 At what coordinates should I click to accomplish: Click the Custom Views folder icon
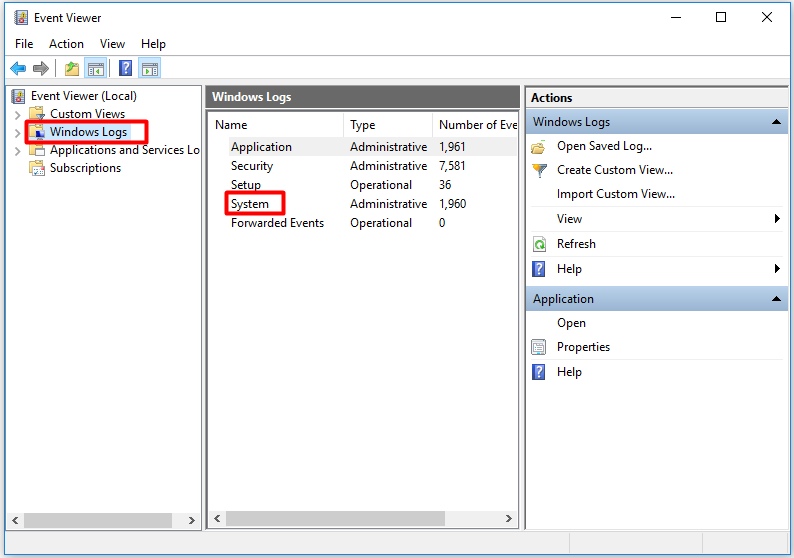point(37,113)
